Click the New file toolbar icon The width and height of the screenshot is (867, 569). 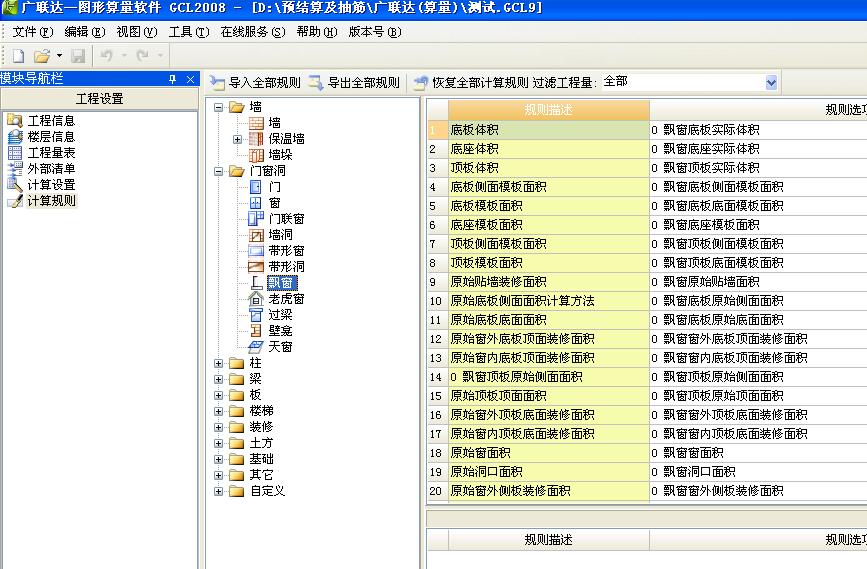click(18, 55)
